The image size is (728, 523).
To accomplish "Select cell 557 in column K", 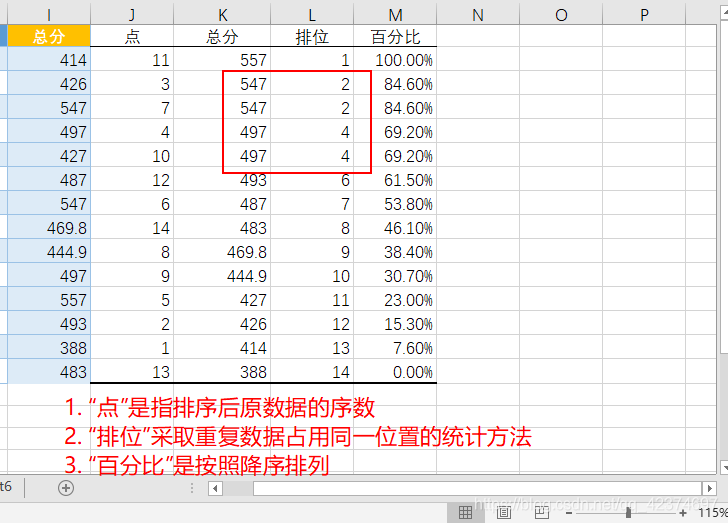I will tap(222, 59).
